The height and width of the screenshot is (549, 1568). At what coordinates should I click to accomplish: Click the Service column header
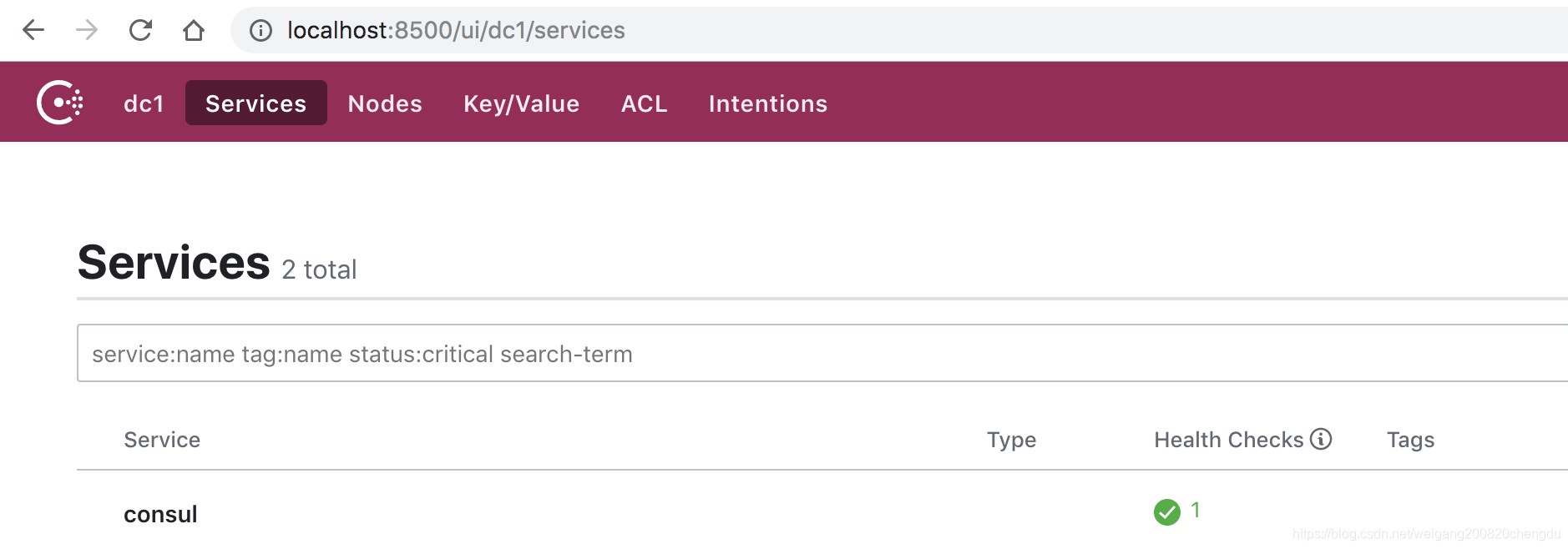(162, 440)
